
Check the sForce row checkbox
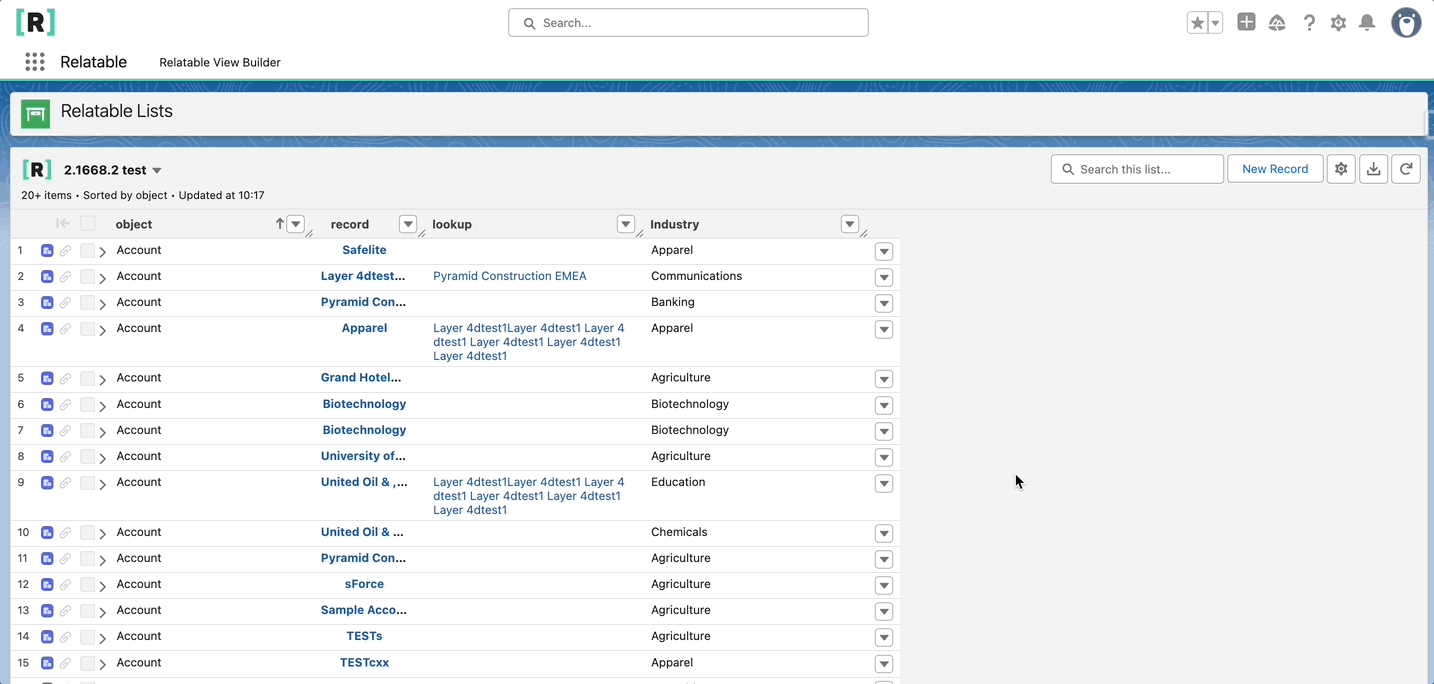(x=88, y=585)
